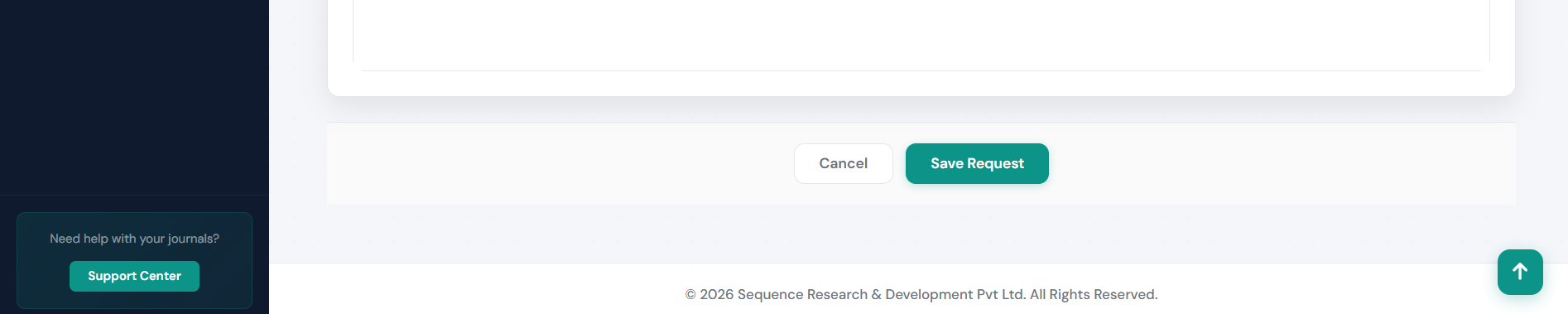Save the request with Save Request
The width and height of the screenshot is (1568, 314).
pos(977,163)
